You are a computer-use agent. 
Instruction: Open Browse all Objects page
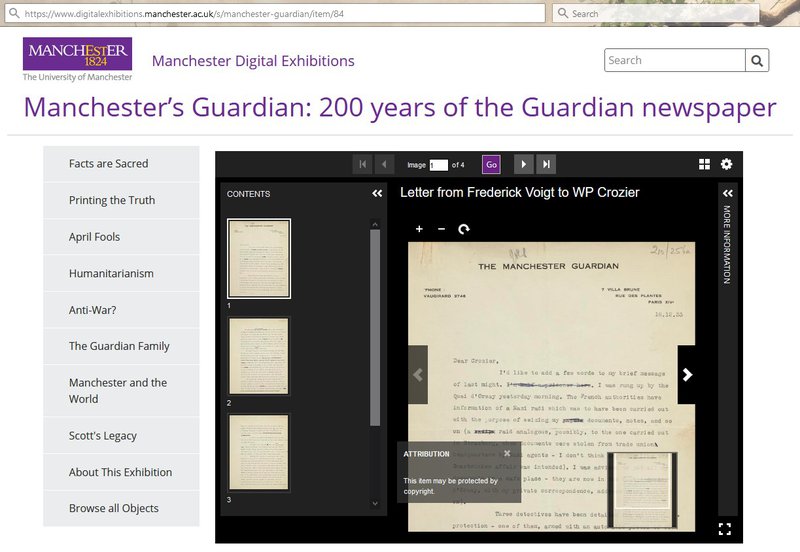(121, 509)
